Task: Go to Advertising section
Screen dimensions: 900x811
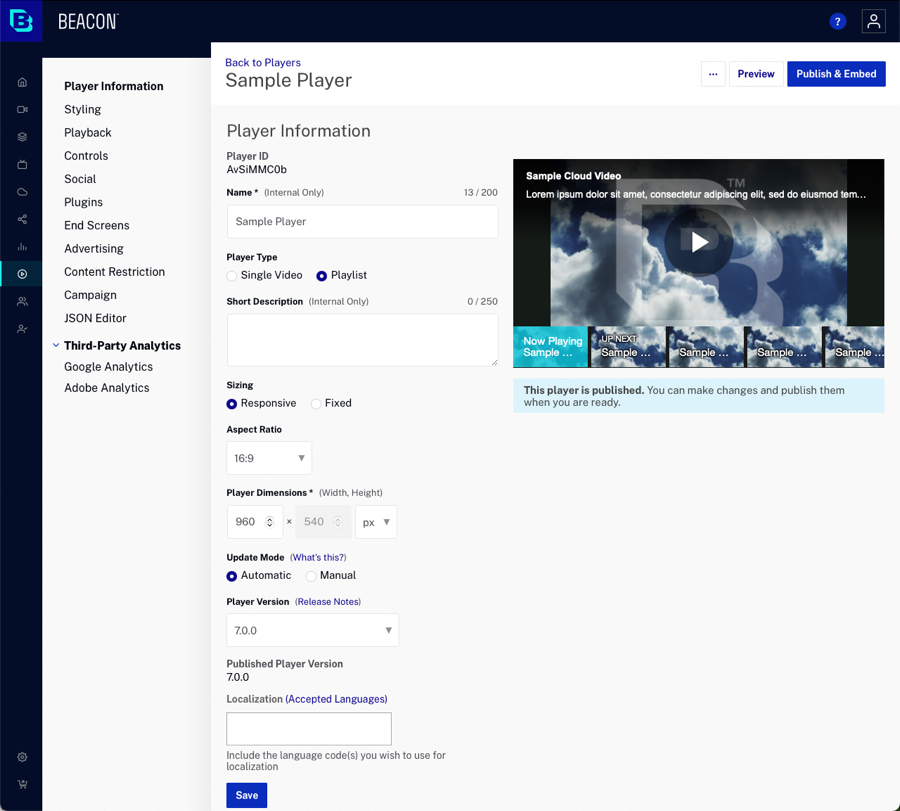Action: [x=94, y=249]
